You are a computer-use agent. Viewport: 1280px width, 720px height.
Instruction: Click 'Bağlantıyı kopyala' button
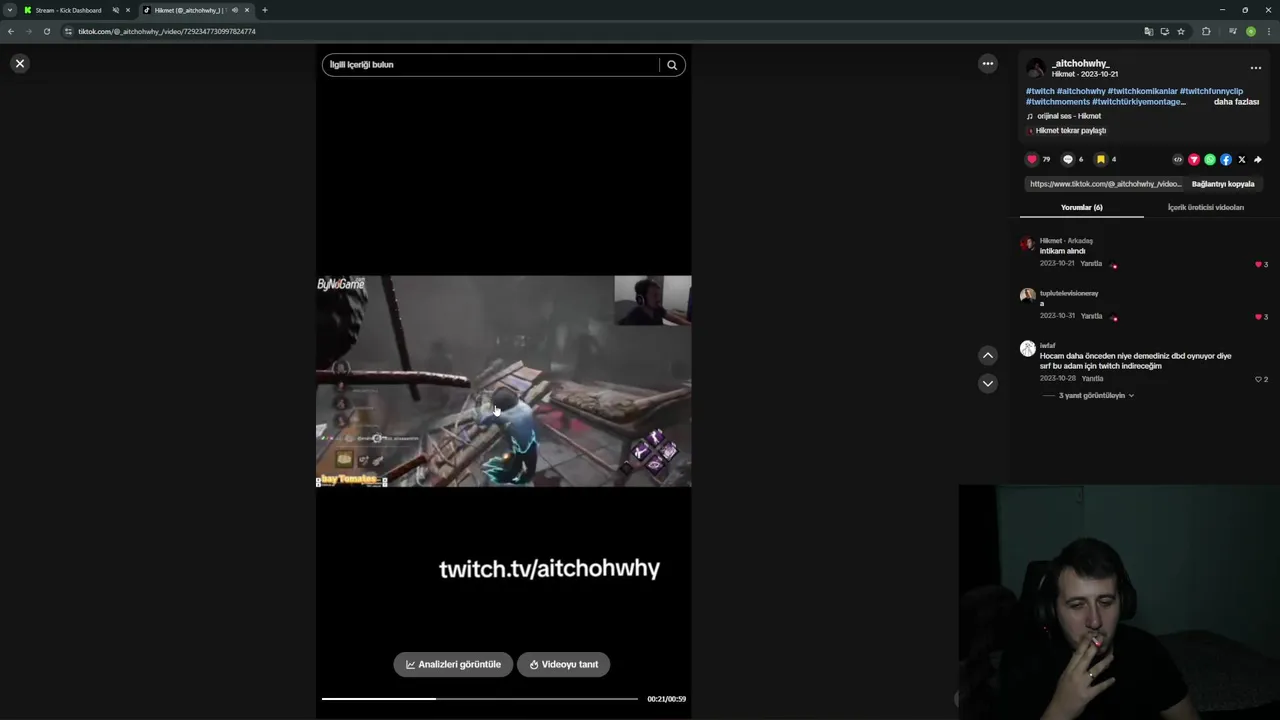click(x=1223, y=184)
